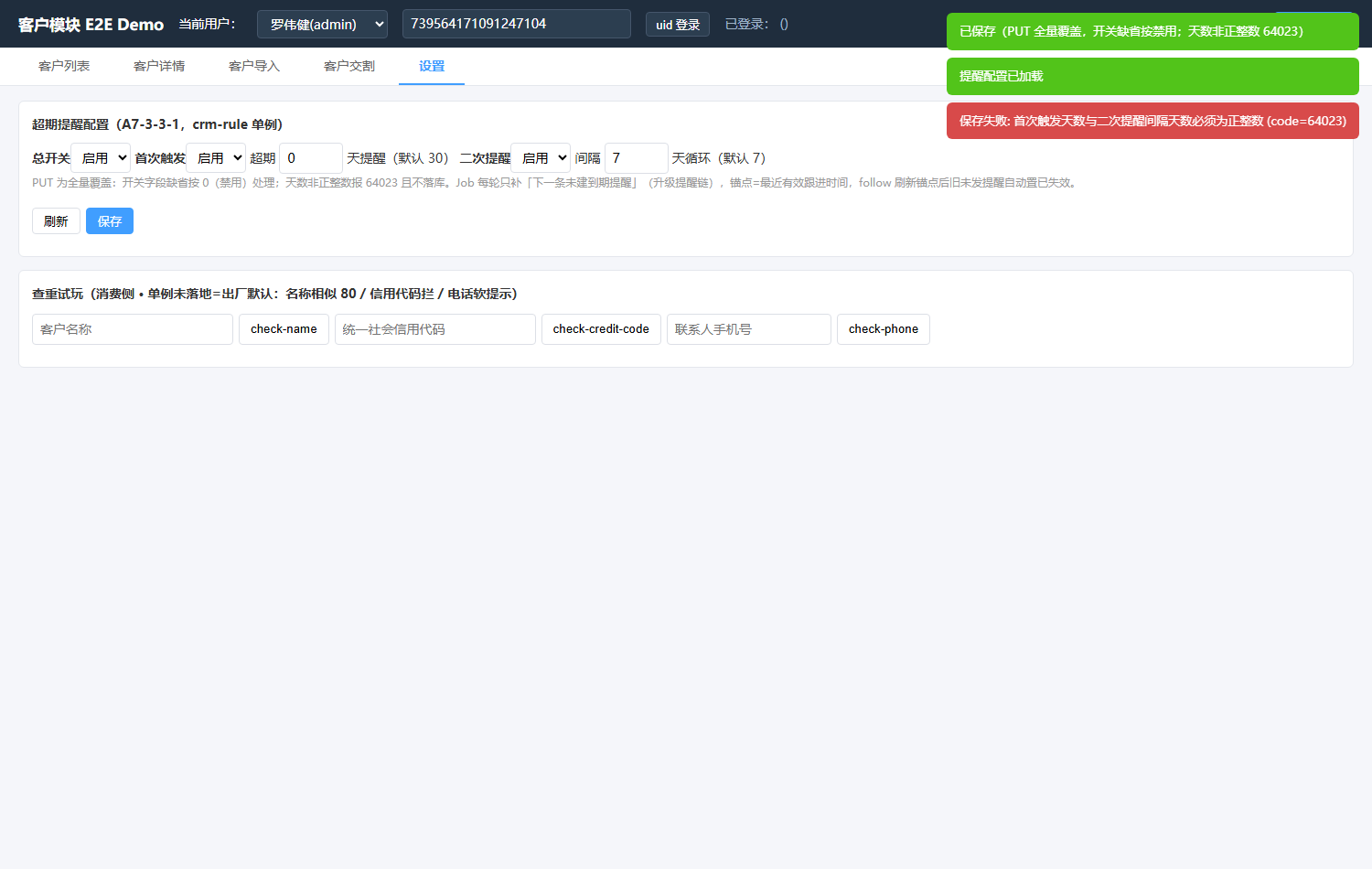Open the 客户导入 tab

point(254,66)
